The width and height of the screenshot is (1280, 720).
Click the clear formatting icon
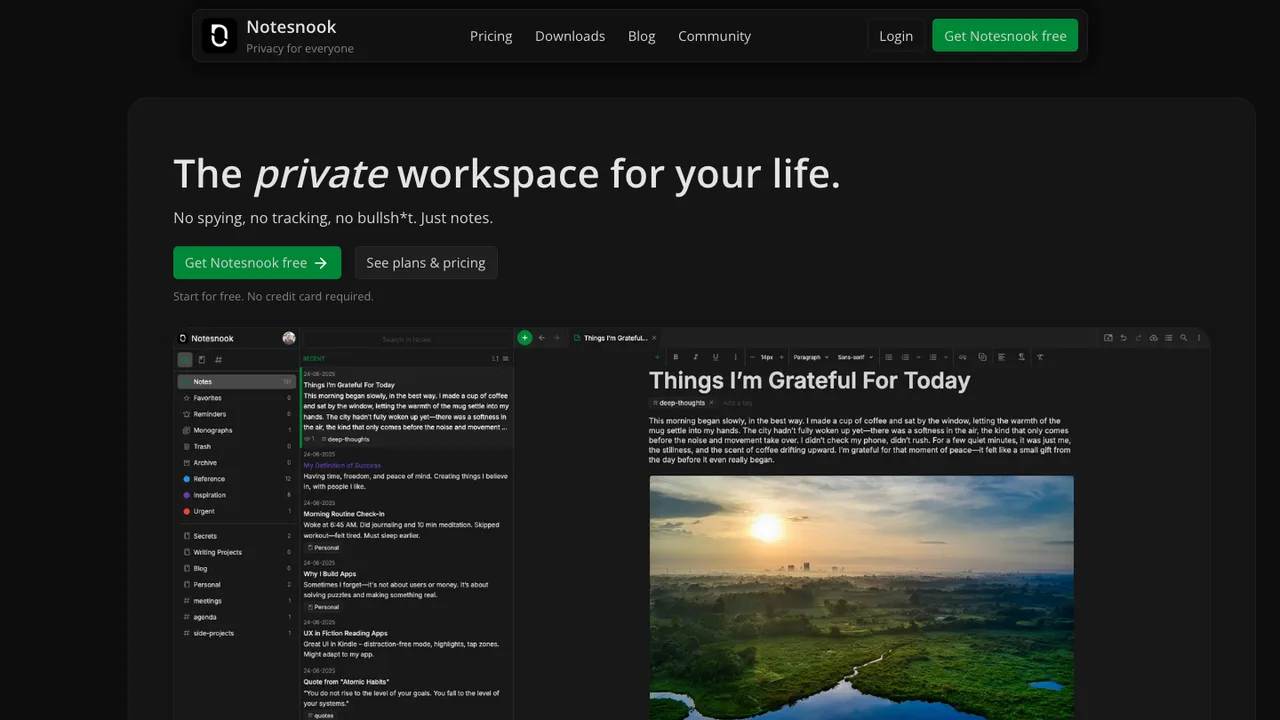[x=1040, y=357]
